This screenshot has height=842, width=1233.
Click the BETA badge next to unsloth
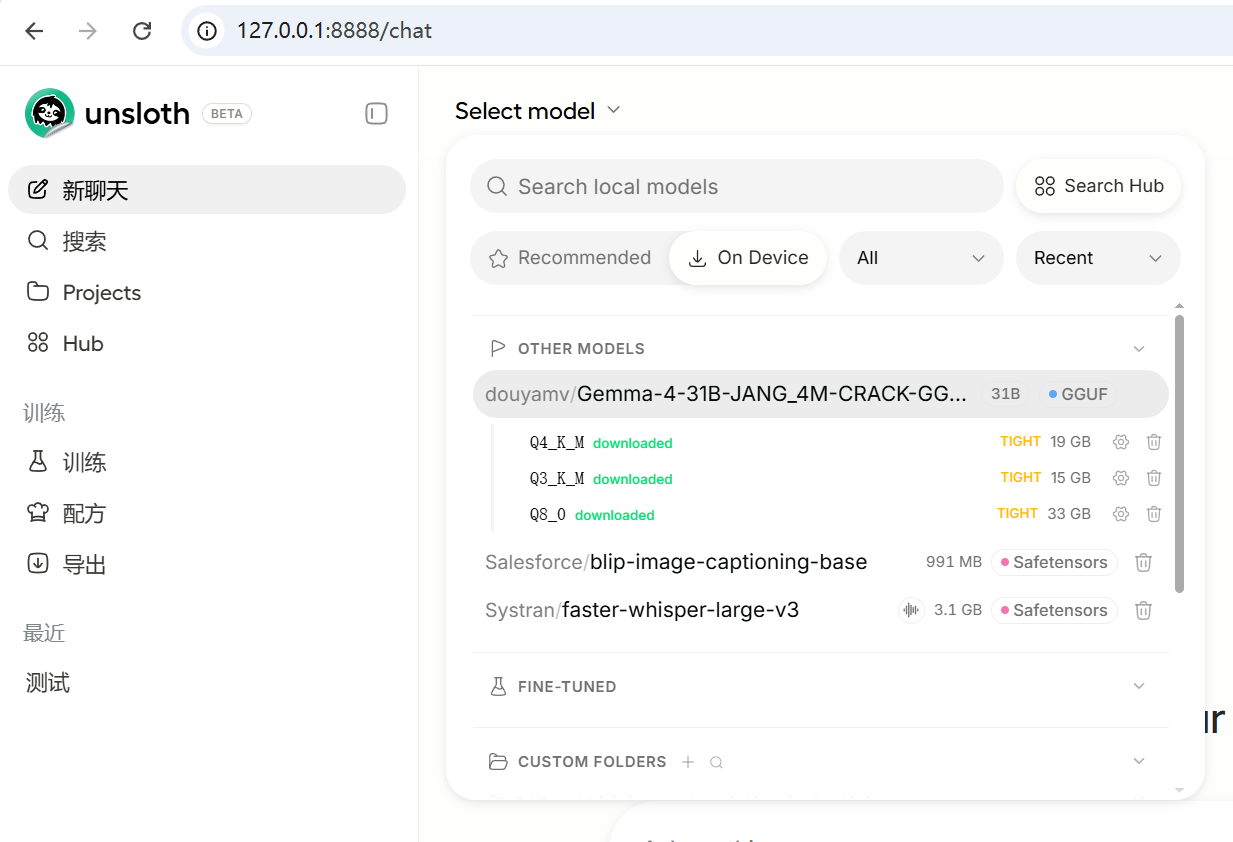click(x=227, y=114)
